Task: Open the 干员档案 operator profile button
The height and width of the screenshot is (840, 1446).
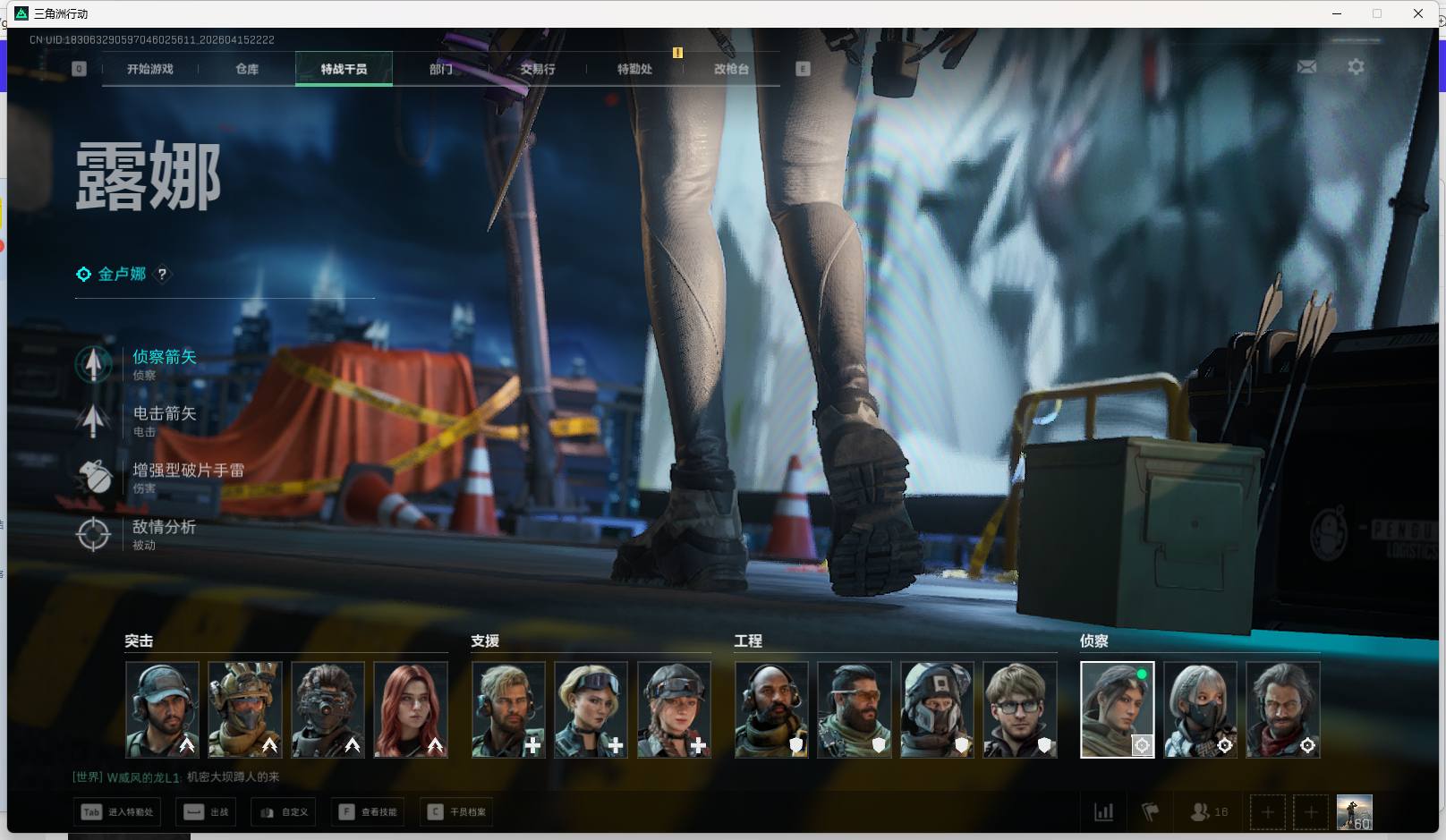Action: click(456, 812)
